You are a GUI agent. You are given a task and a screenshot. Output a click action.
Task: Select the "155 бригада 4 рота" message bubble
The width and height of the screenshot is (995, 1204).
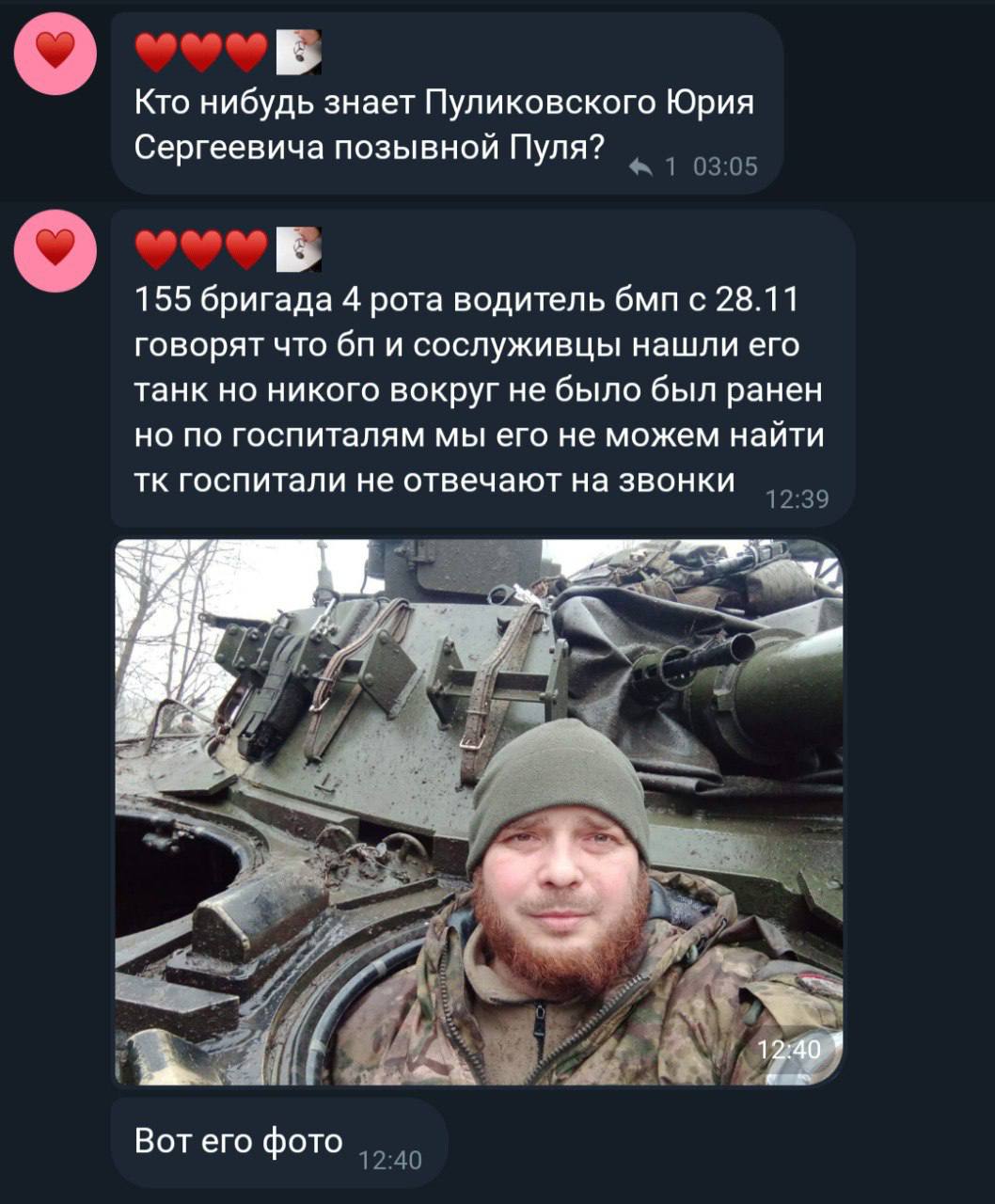[483, 368]
